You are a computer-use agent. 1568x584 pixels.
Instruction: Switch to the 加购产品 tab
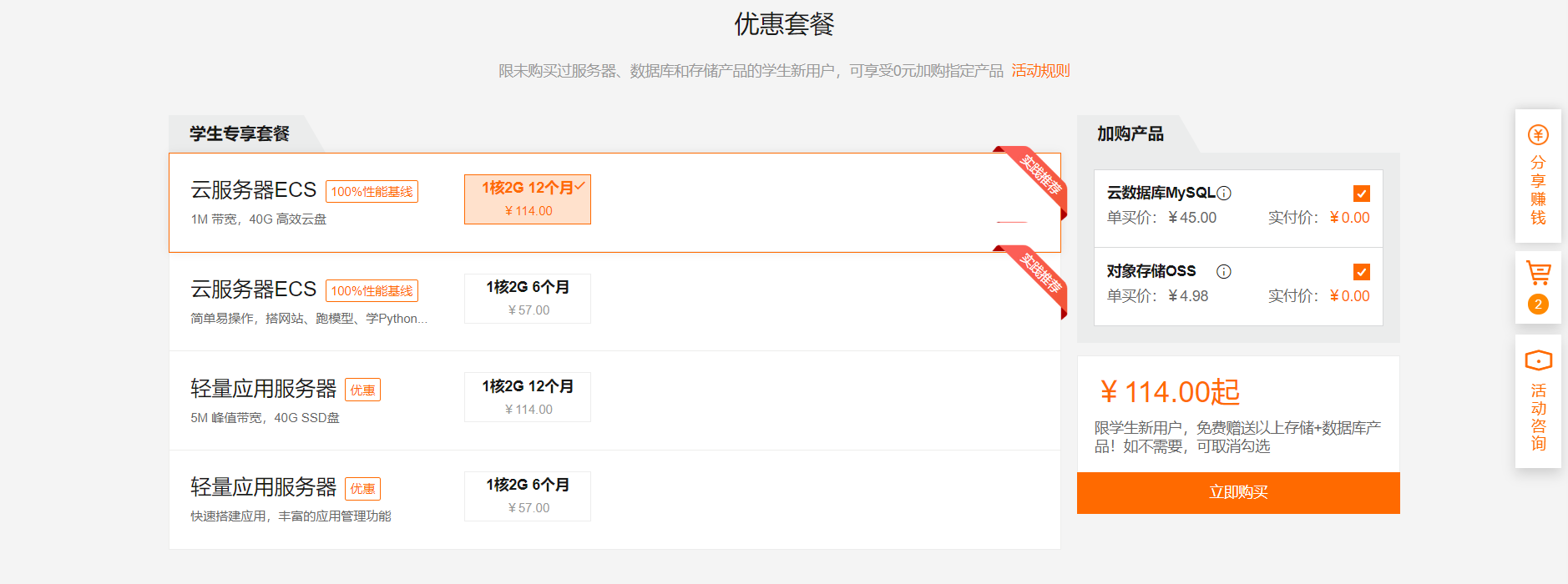(1130, 134)
